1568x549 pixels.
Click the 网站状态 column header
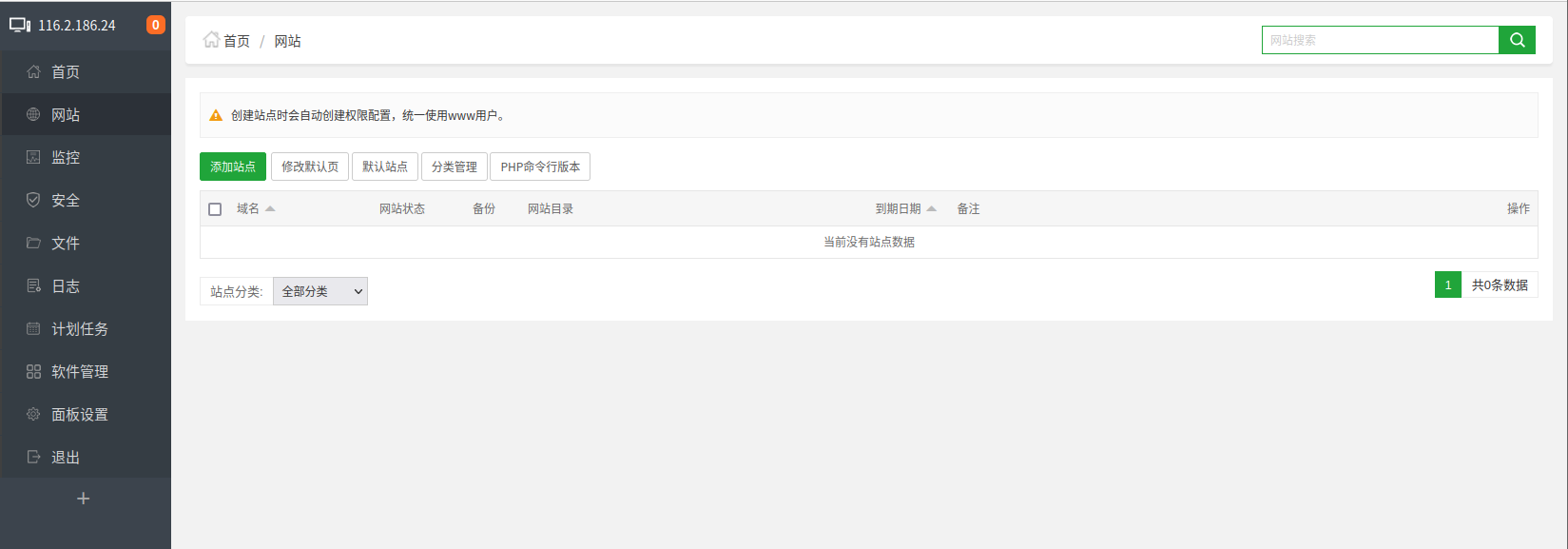click(x=402, y=208)
